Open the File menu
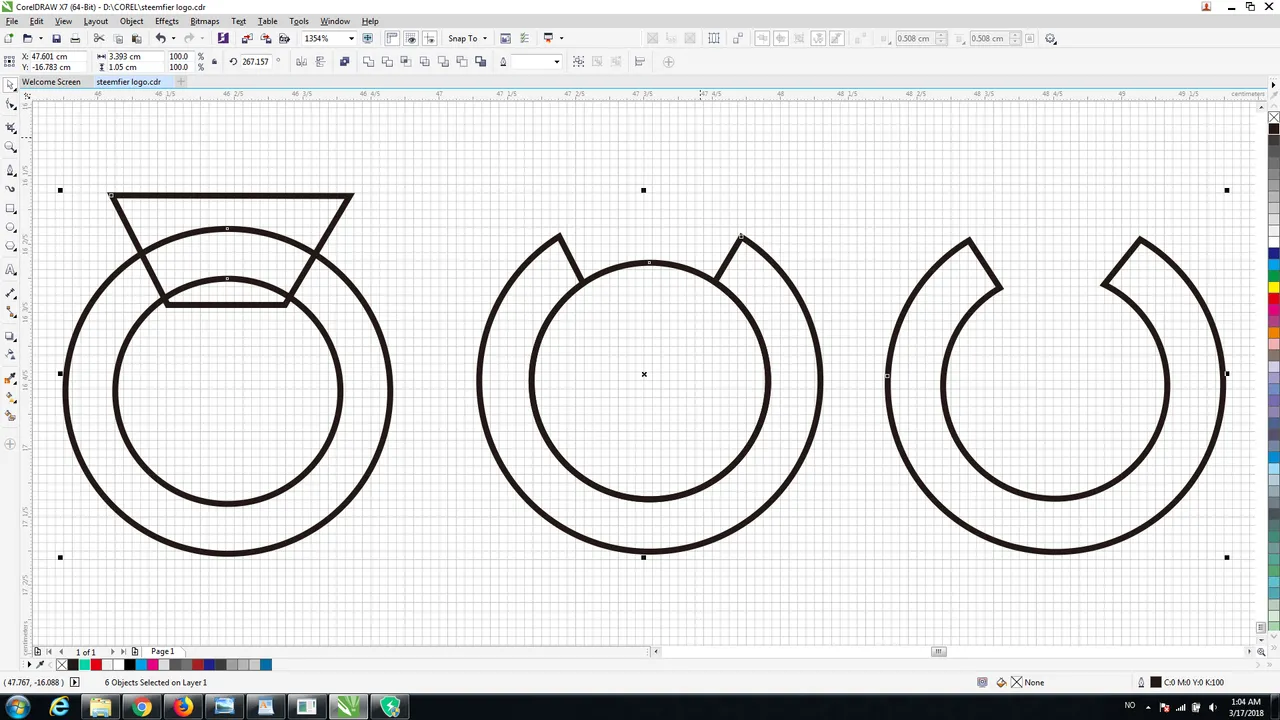 [11, 21]
